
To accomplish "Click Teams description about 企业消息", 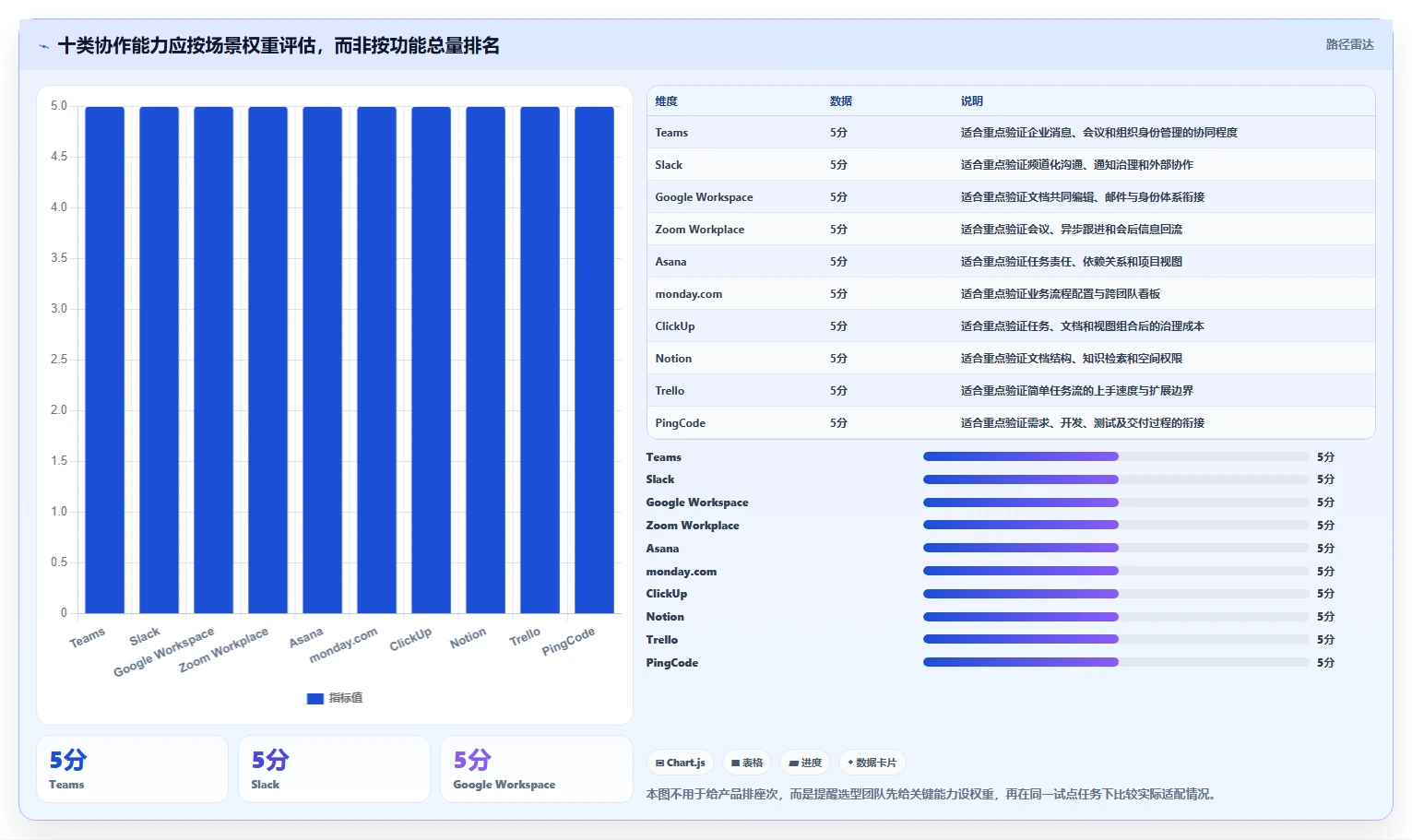I will tap(1098, 133).
